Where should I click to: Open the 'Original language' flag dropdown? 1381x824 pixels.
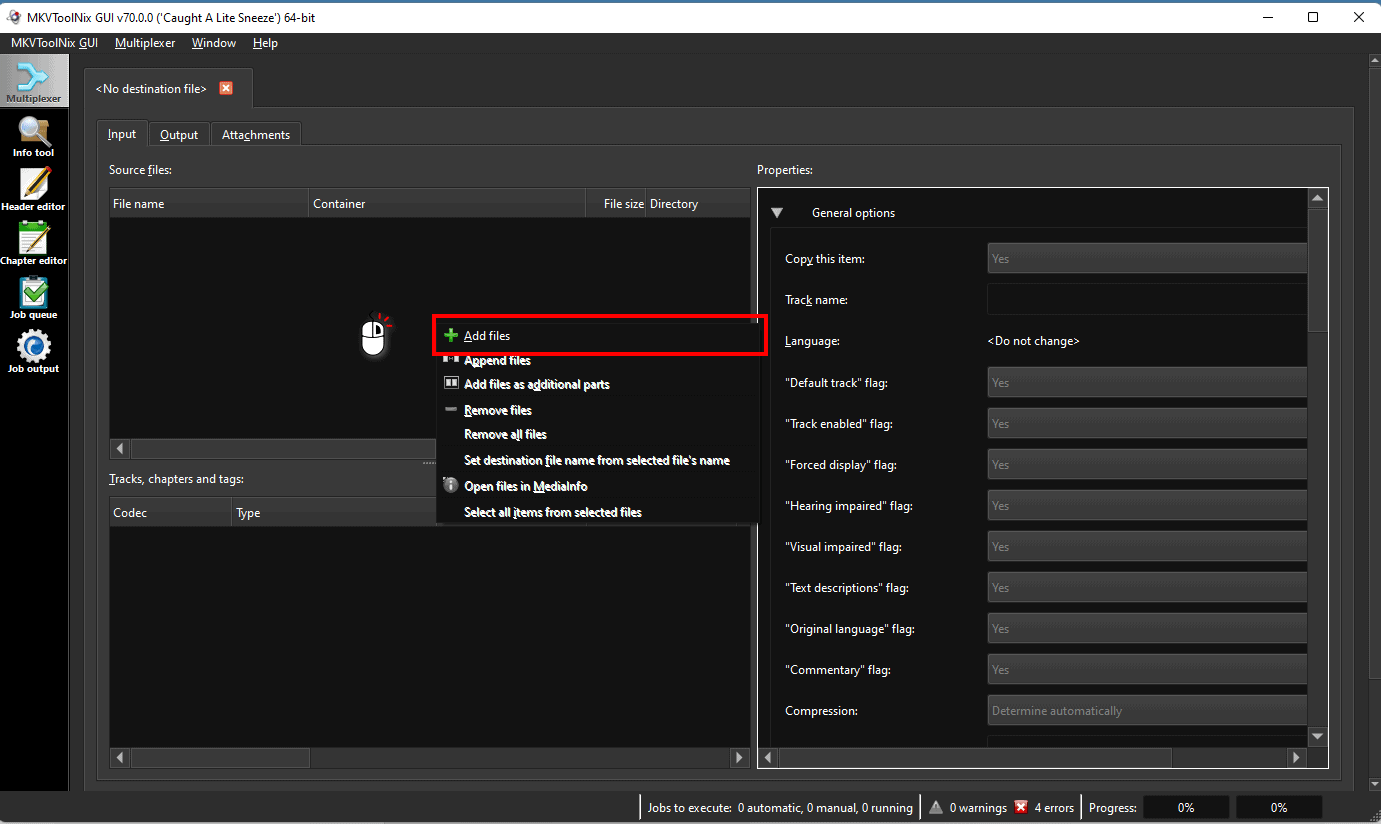pyautogui.click(x=1147, y=628)
